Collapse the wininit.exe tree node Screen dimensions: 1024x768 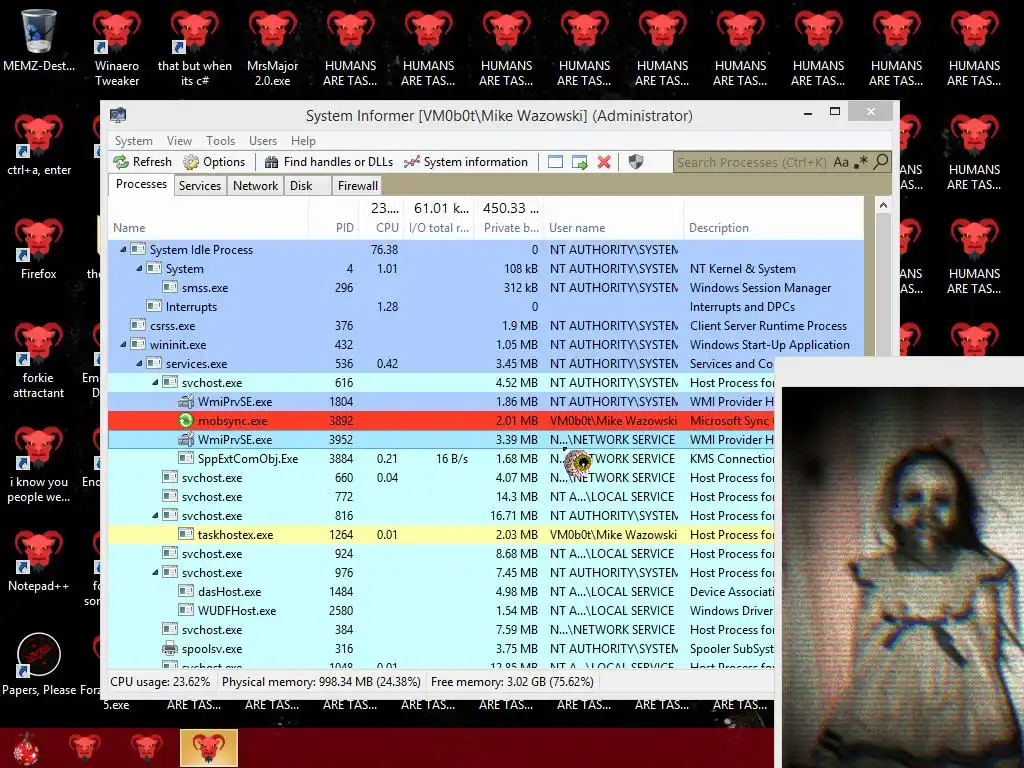tap(123, 344)
